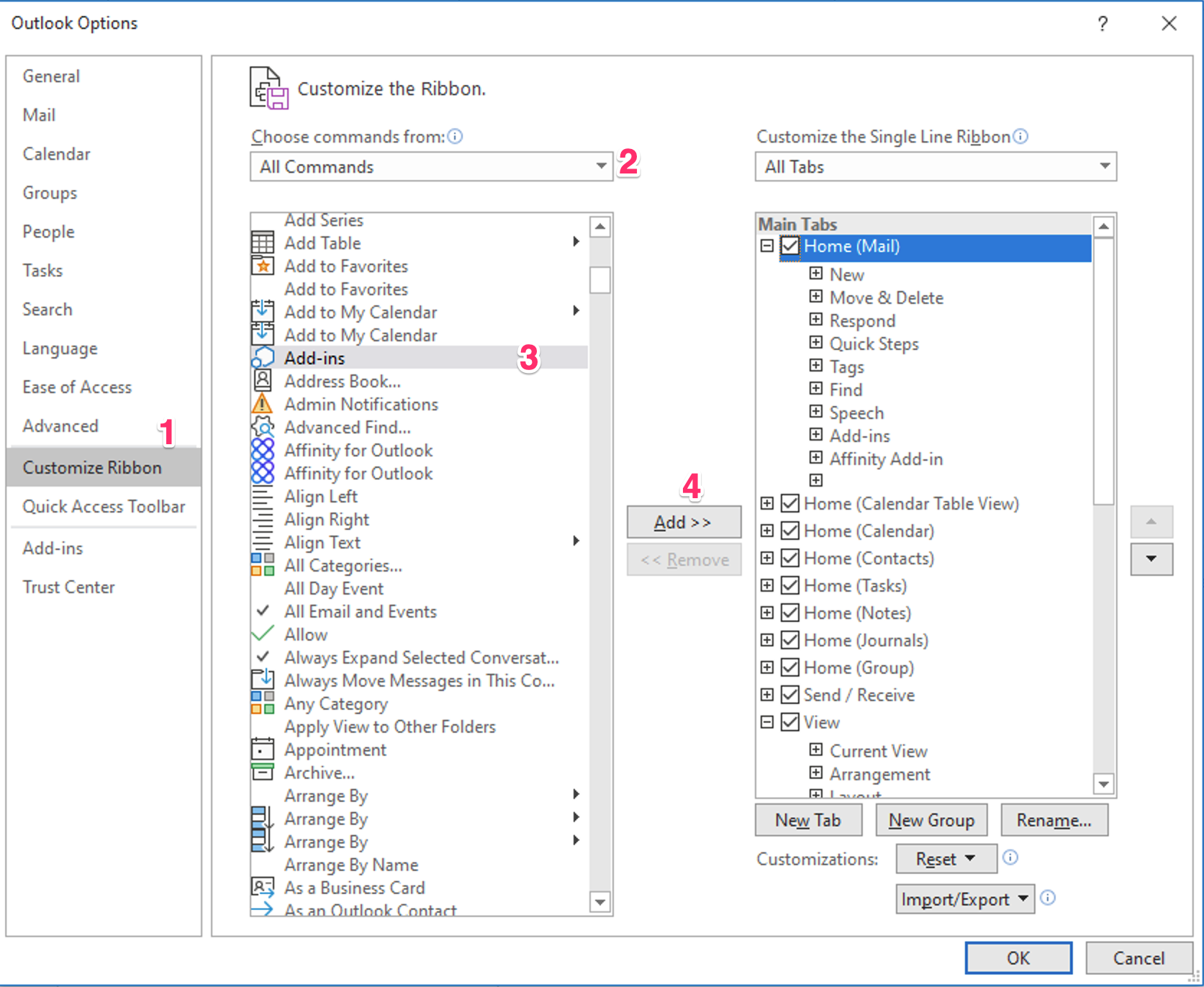This screenshot has height=987, width=1204.
Task: Click the Add button
Action: pyautogui.click(x=683, y=522)
